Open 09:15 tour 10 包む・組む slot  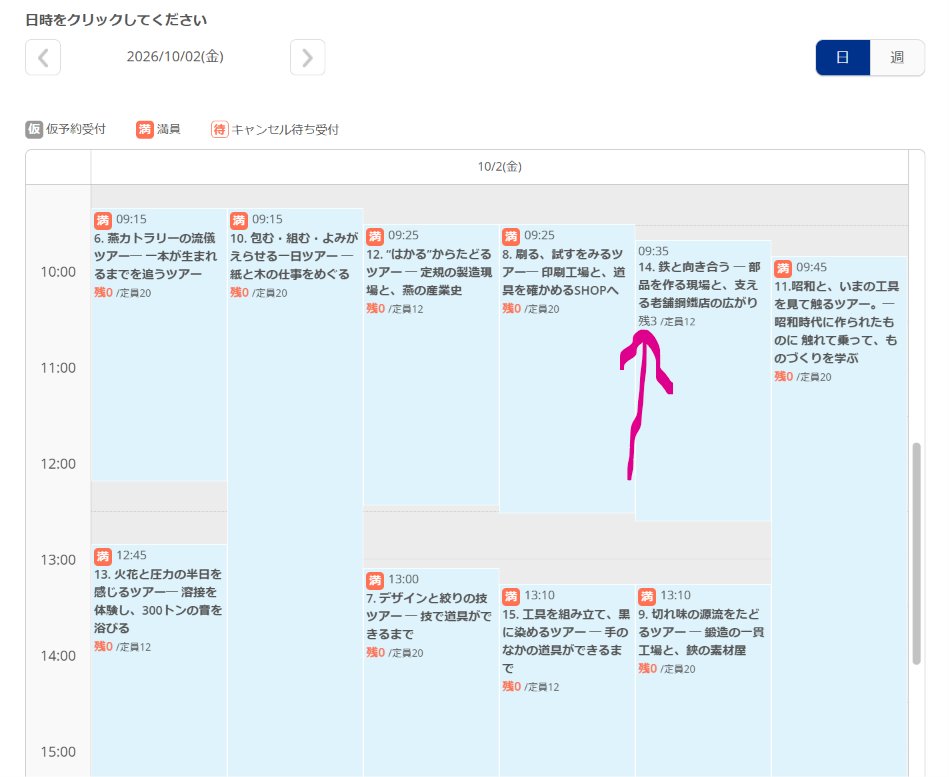click(x=295, y=493)
